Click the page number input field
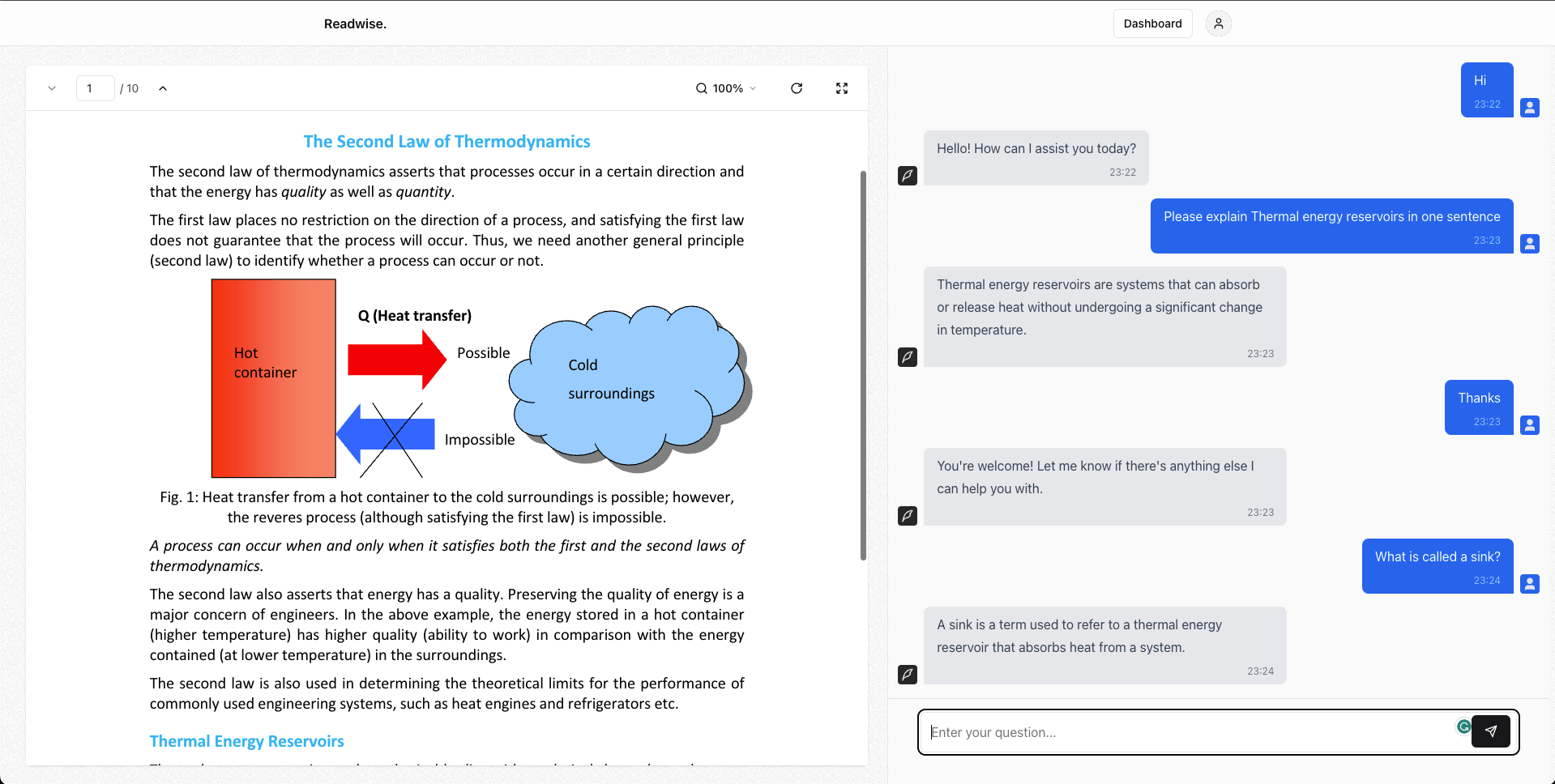This screenshot has height=784, width=1555. [96, 88]
